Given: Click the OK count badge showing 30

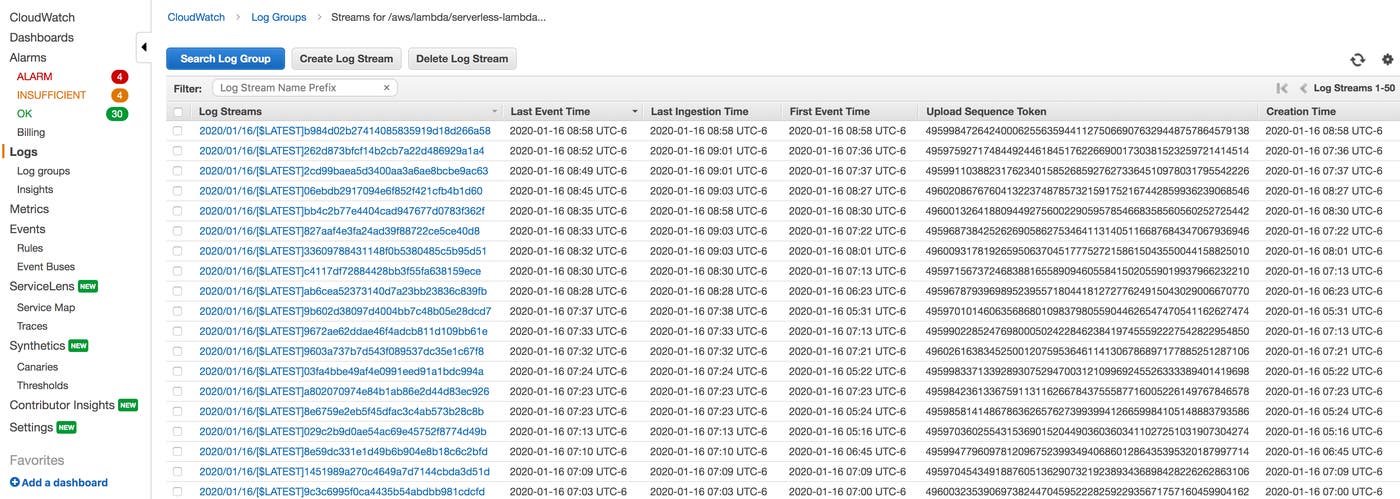Looking at the screenshot, I should pos(117,114).
